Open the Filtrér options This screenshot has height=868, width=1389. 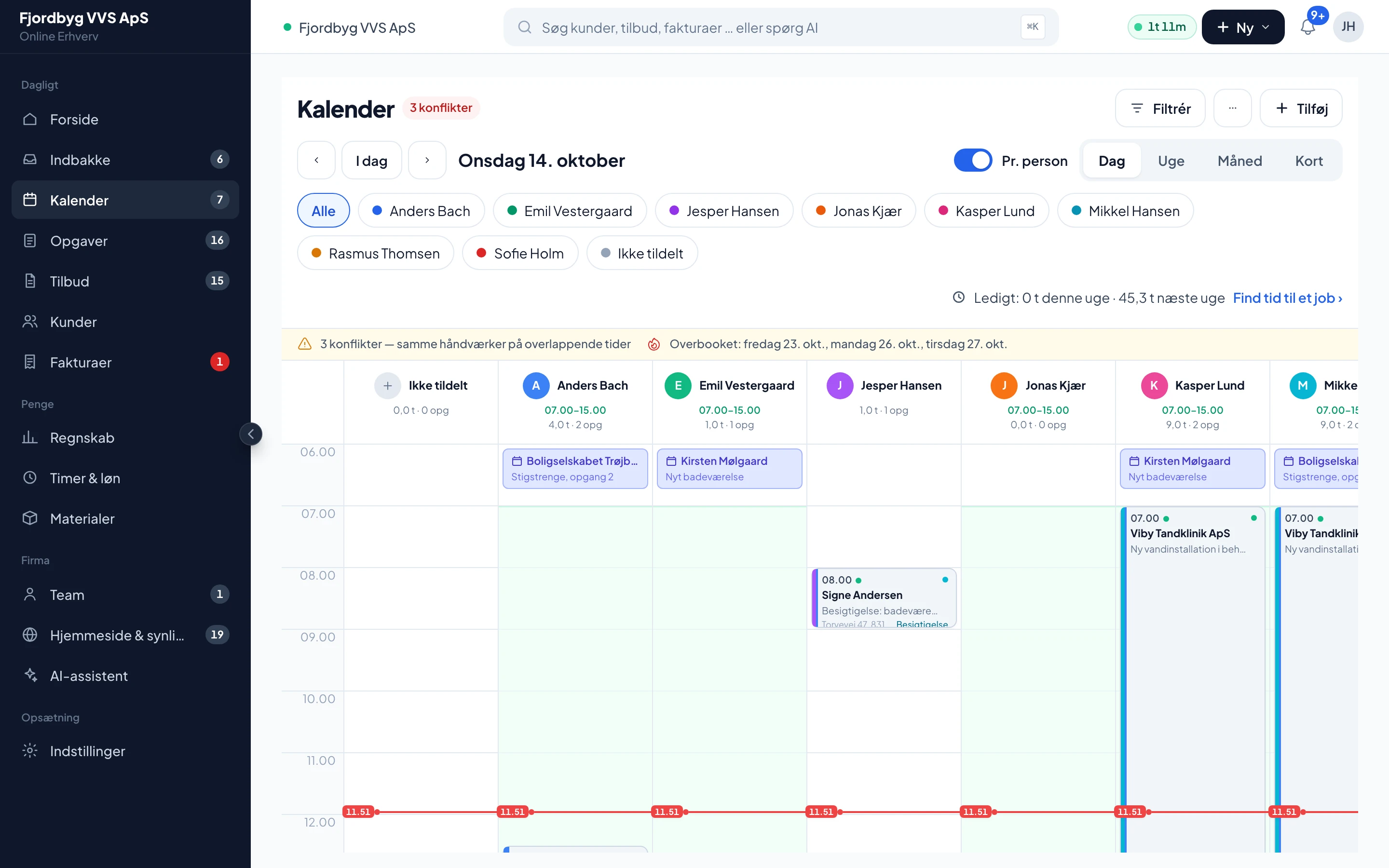[x=1160, y=108]
